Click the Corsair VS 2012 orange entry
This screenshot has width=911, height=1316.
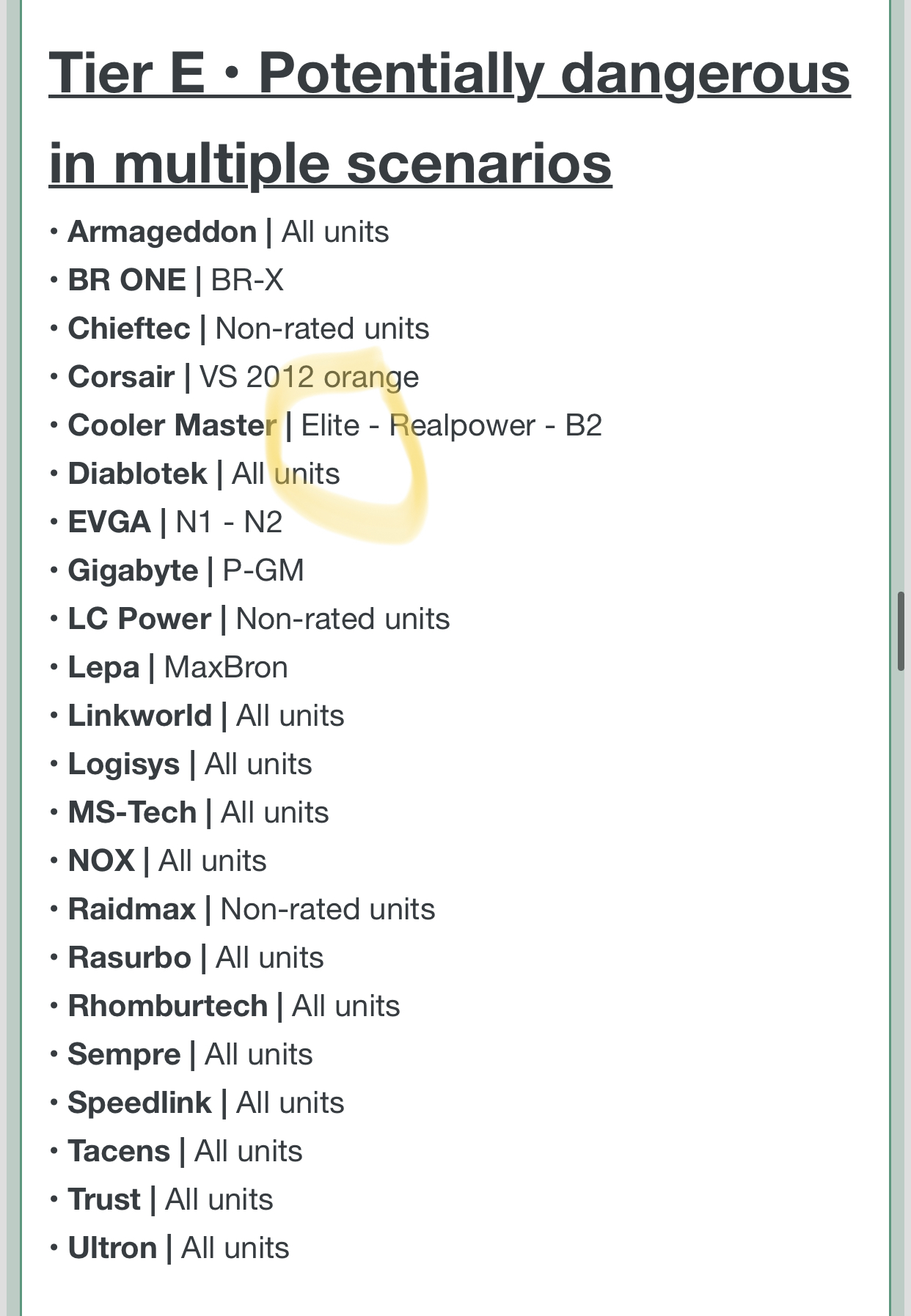[x=243, y=378]
